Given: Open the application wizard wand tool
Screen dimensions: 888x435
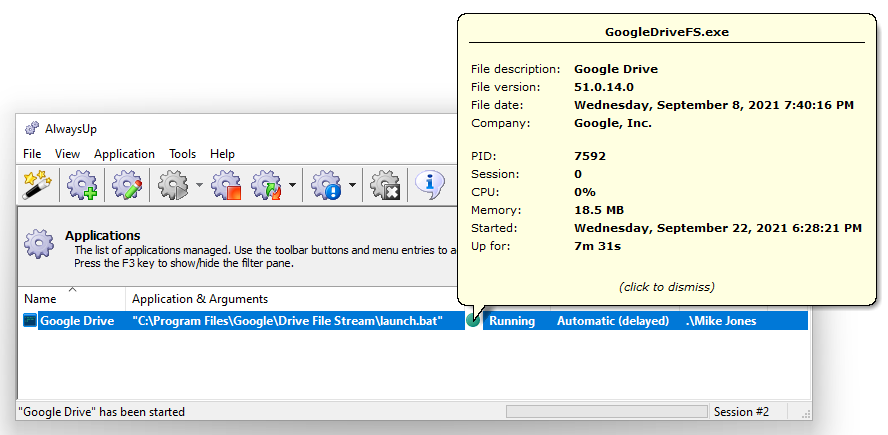Looking at the screenshot, I should (x=37, y=185).
